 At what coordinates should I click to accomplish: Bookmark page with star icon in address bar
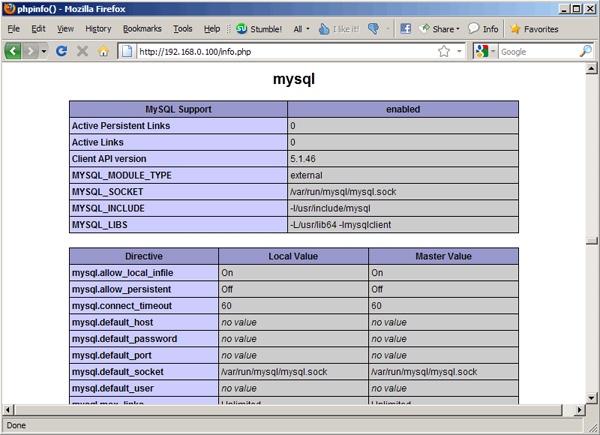444,51
